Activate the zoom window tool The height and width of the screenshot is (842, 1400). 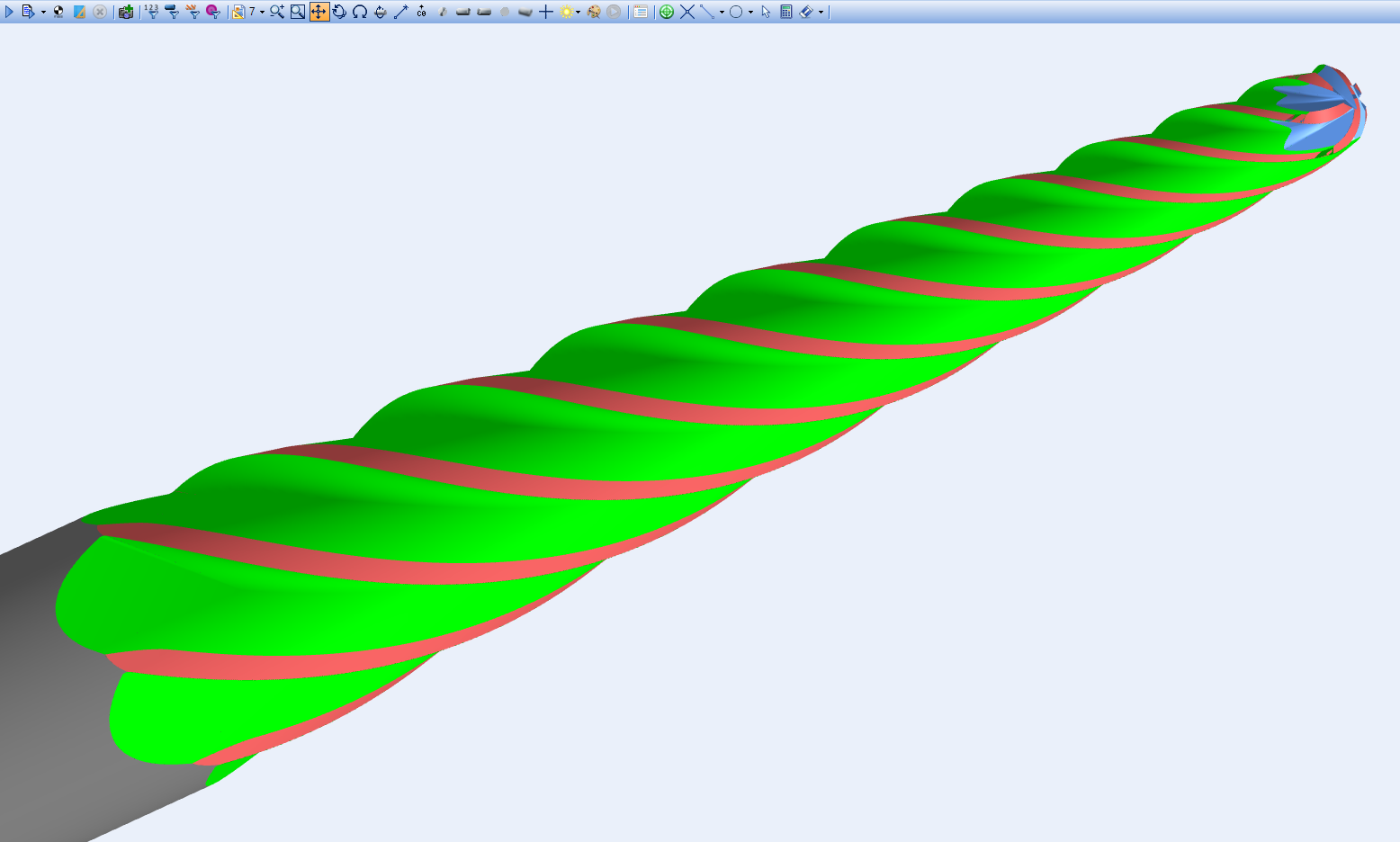pos(298,12)
